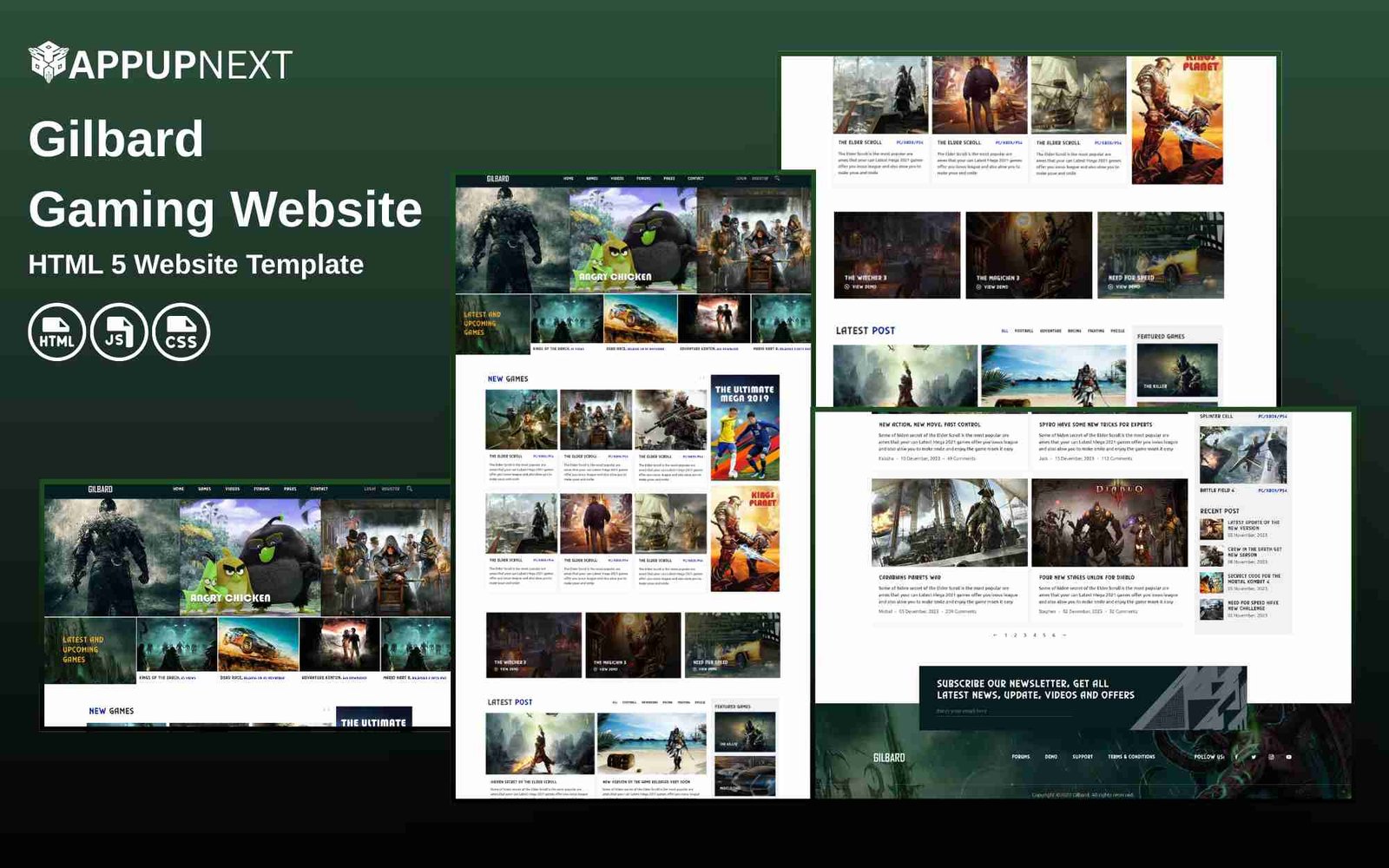Click 'Four New Stages Unlok for Diablo' title
The width and height of the screenshot is (1389, 868).
click(1087, 577)
